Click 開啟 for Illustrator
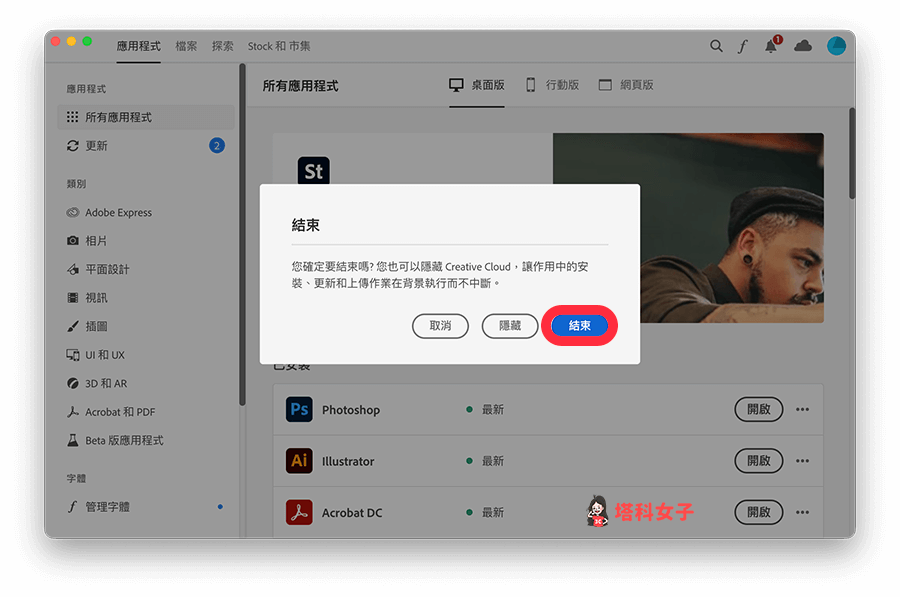 click(759, 461)
